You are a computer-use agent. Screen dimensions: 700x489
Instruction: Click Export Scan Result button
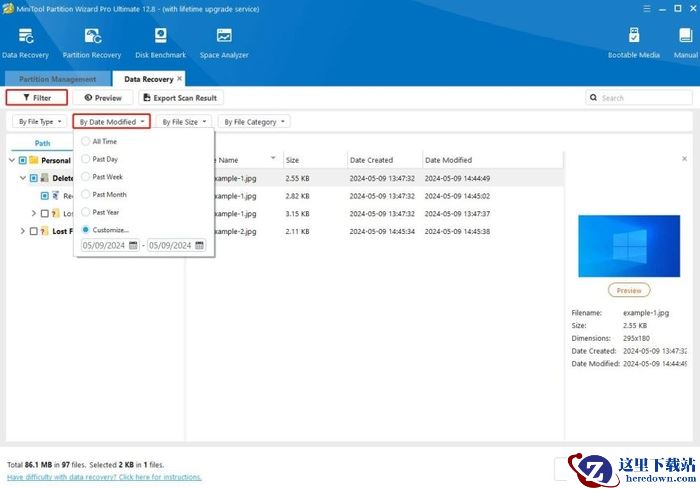[x=181, y=98]
